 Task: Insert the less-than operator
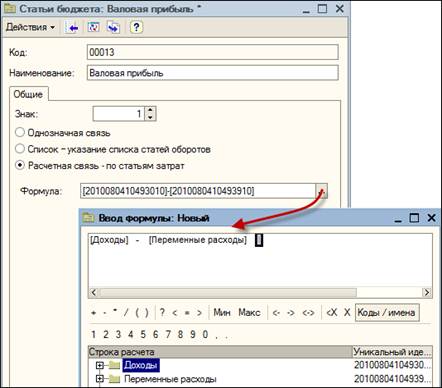tap(175, 313)
